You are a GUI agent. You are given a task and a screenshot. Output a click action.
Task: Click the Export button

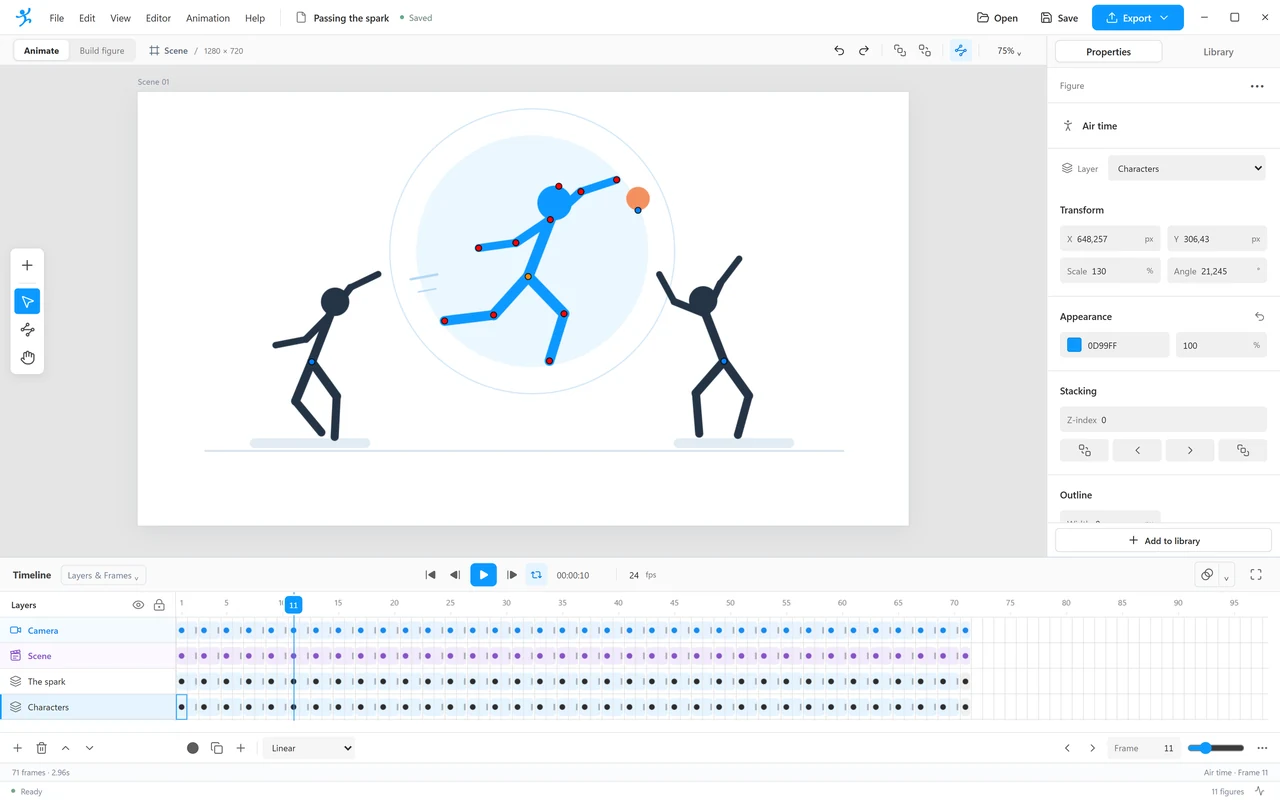click(1137, 18)
